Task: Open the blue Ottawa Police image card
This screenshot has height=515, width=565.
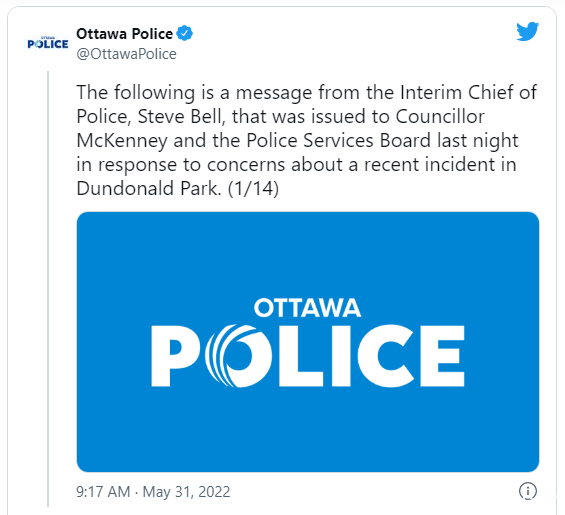Action: click(x=308, y=342)
